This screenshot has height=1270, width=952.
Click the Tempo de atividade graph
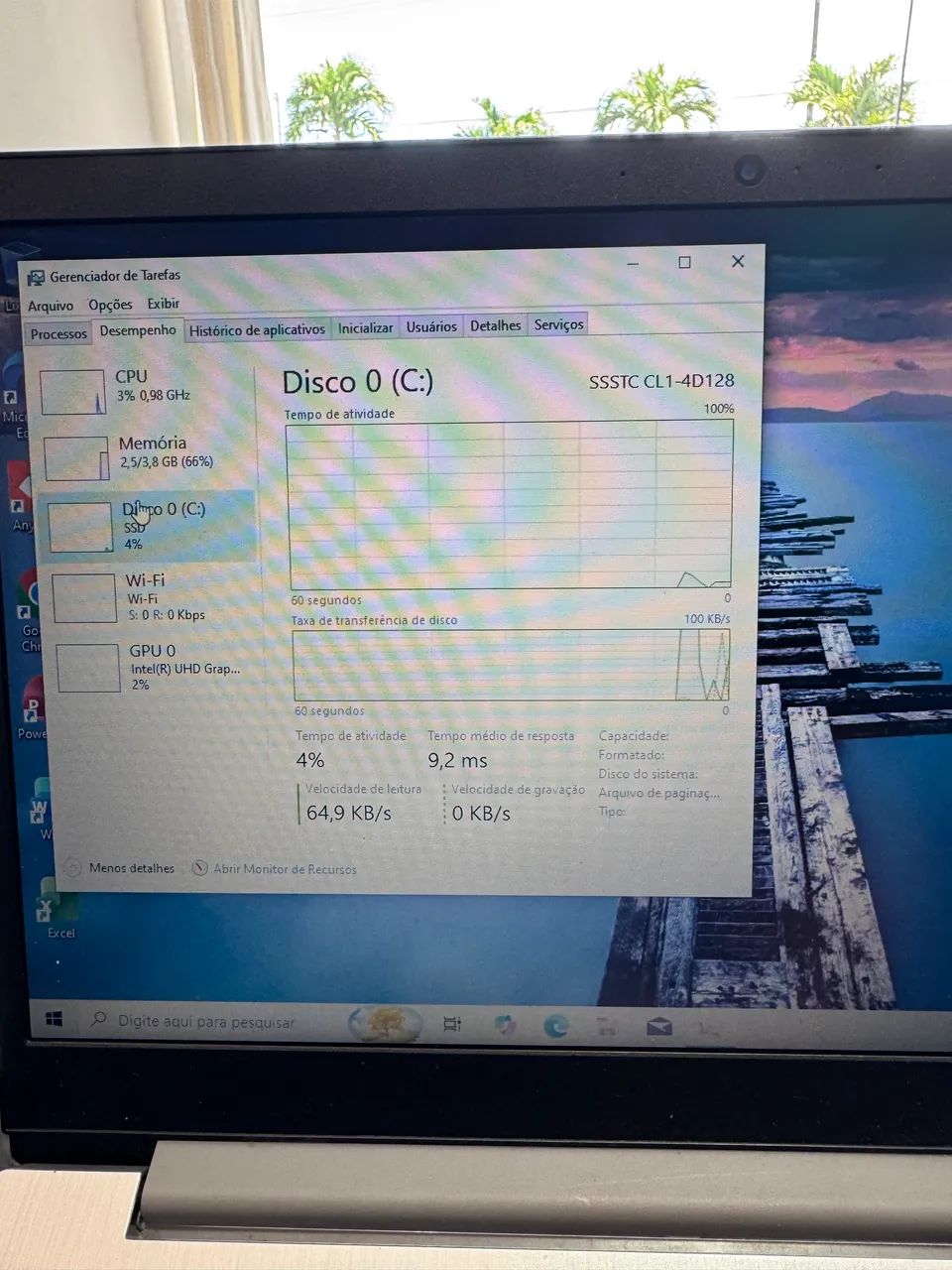point(511,505)
